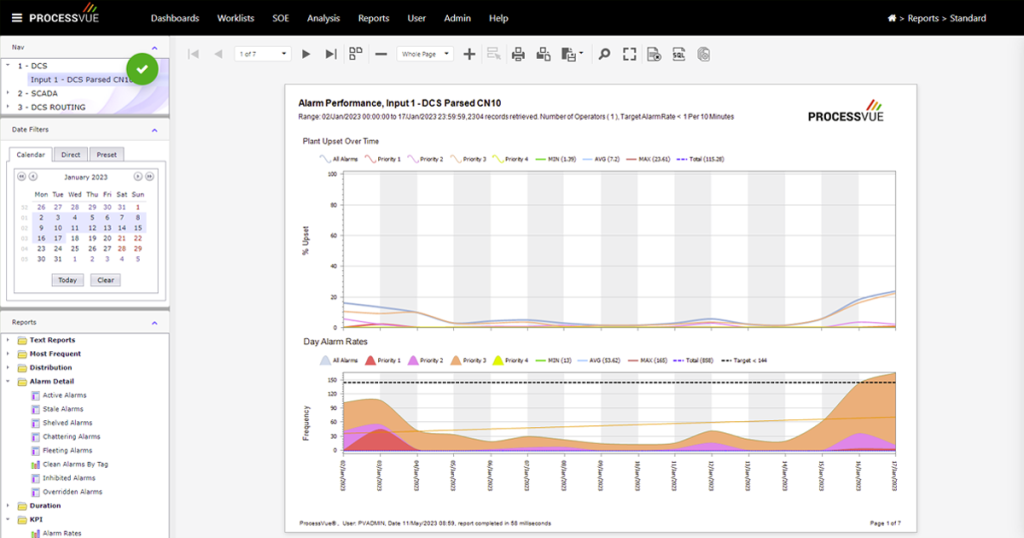Open the Active Alarms report
This screenshot has height=538, width=1024.
click(65, 395)
